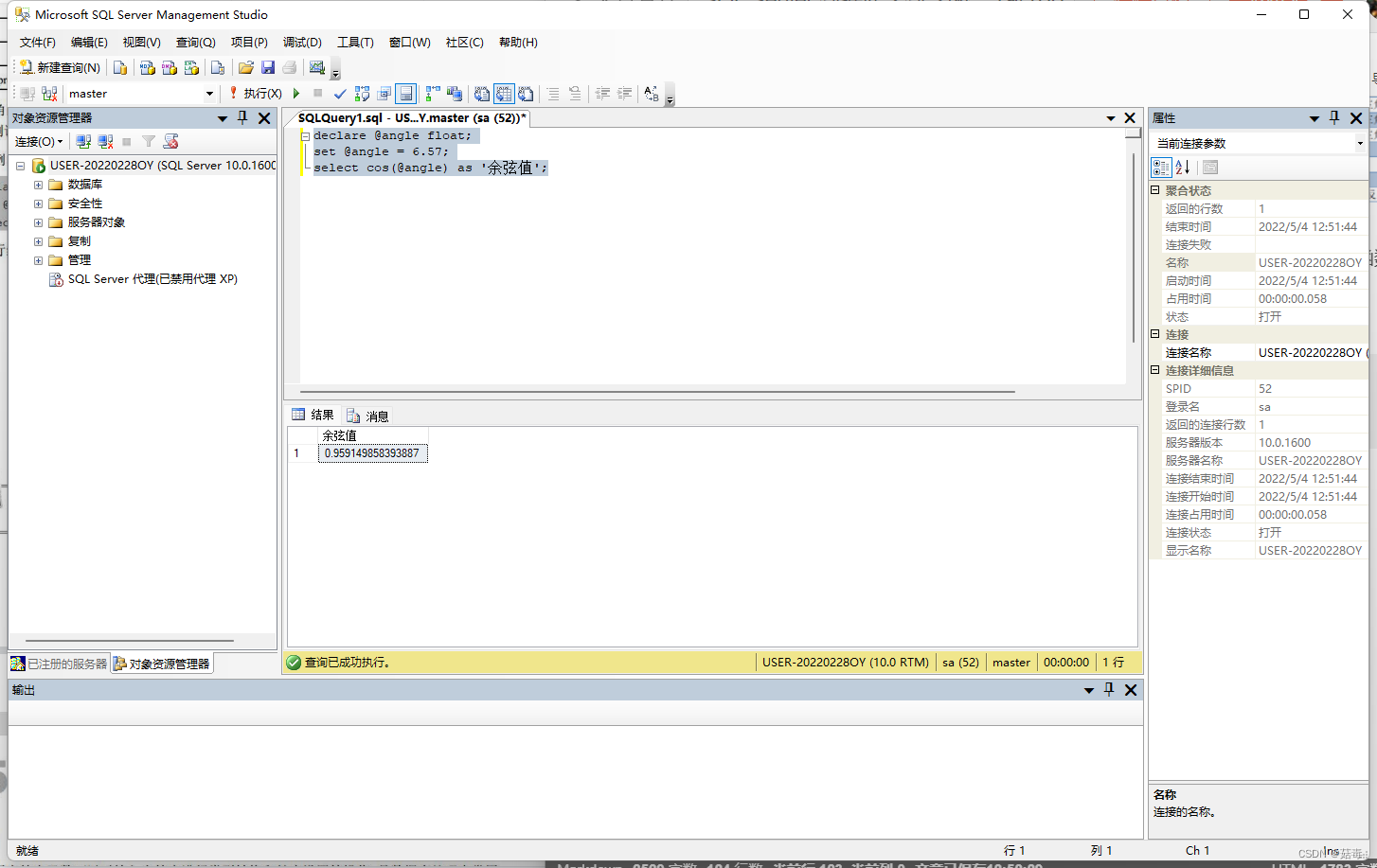Collapse the 连接详细信息 properties section
This screenshot has width=1377, height=868.
[1155, 370]
